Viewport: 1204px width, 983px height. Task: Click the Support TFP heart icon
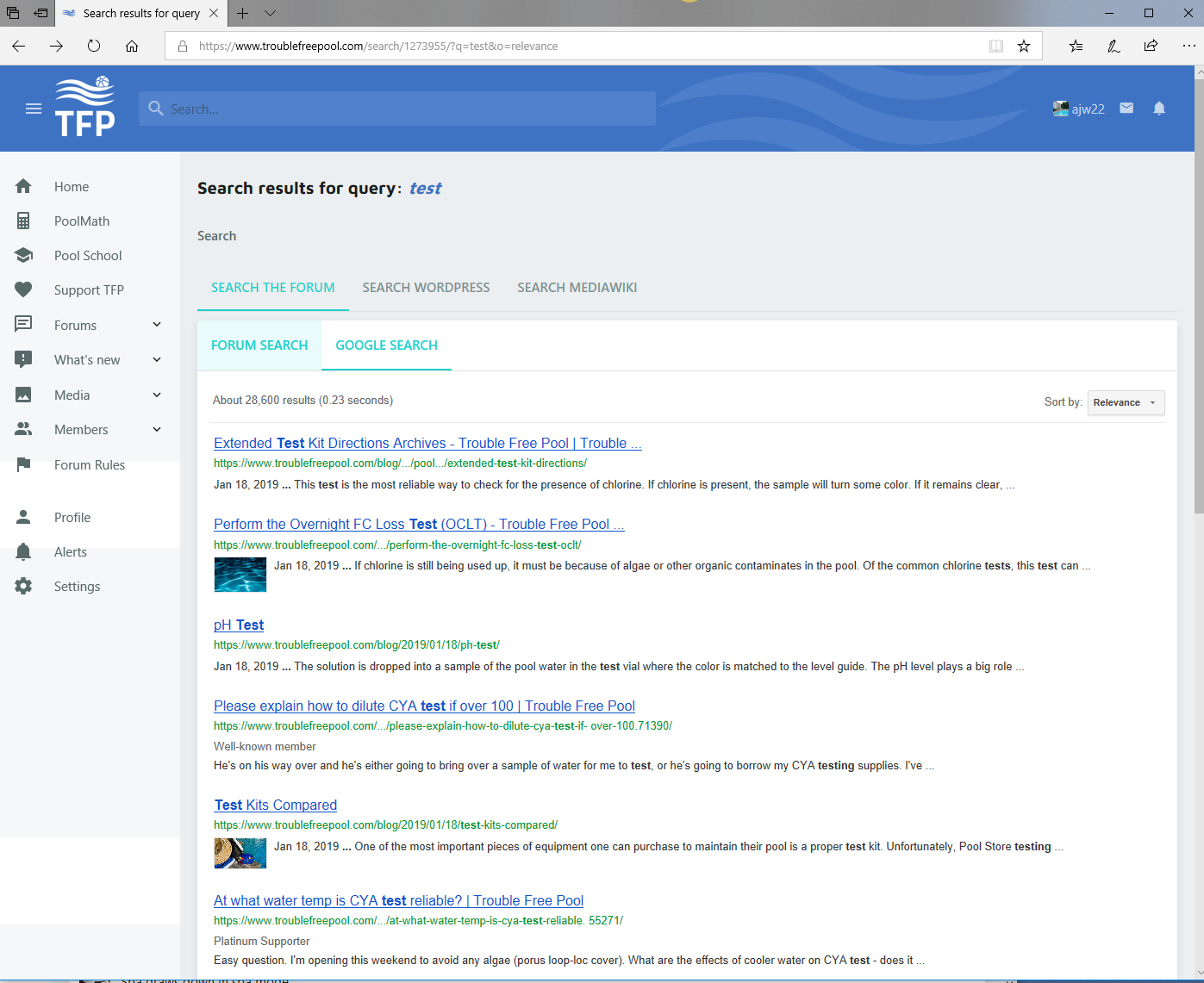point(23,289)
